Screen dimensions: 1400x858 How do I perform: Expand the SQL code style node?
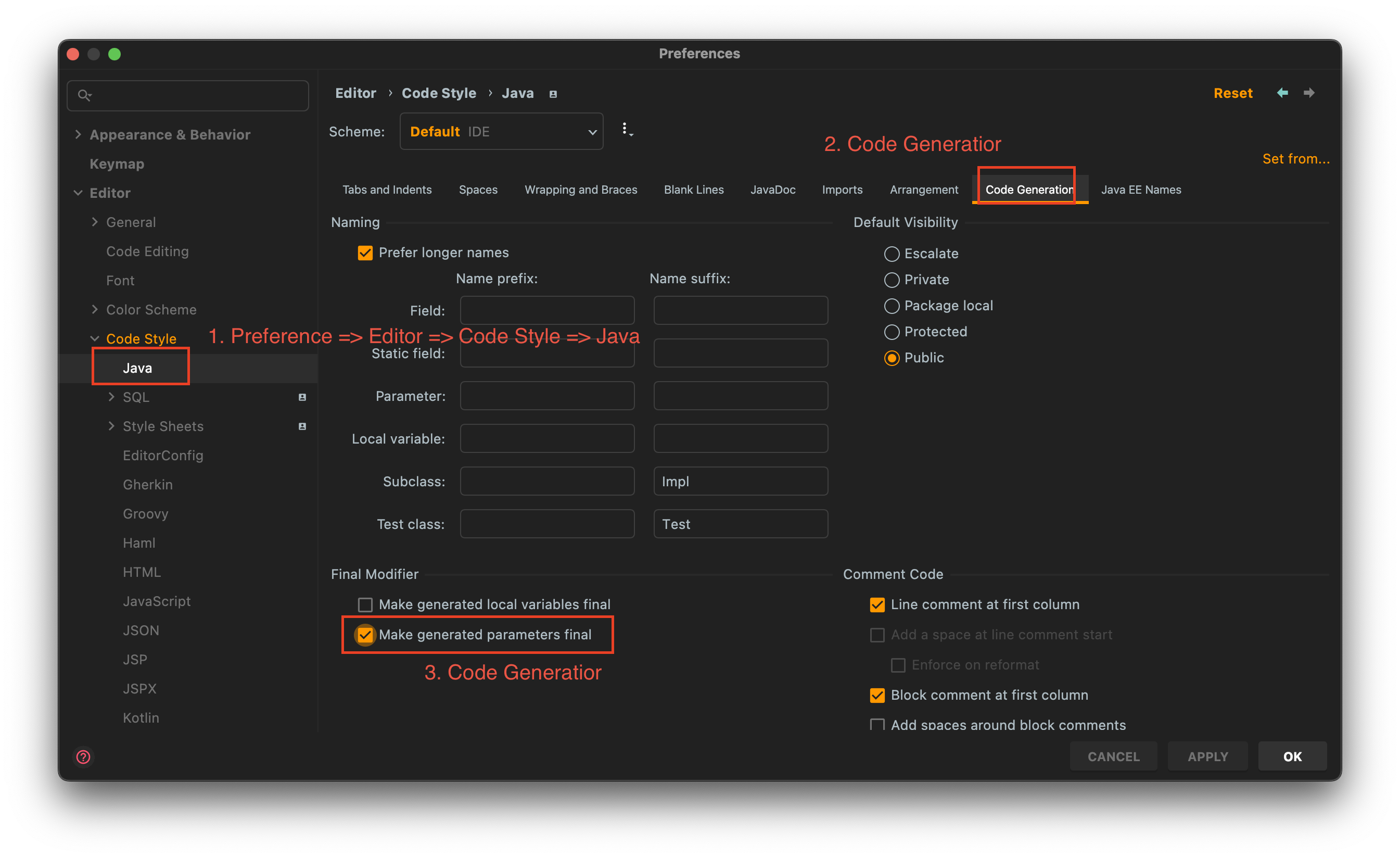[x=111, y=397]
